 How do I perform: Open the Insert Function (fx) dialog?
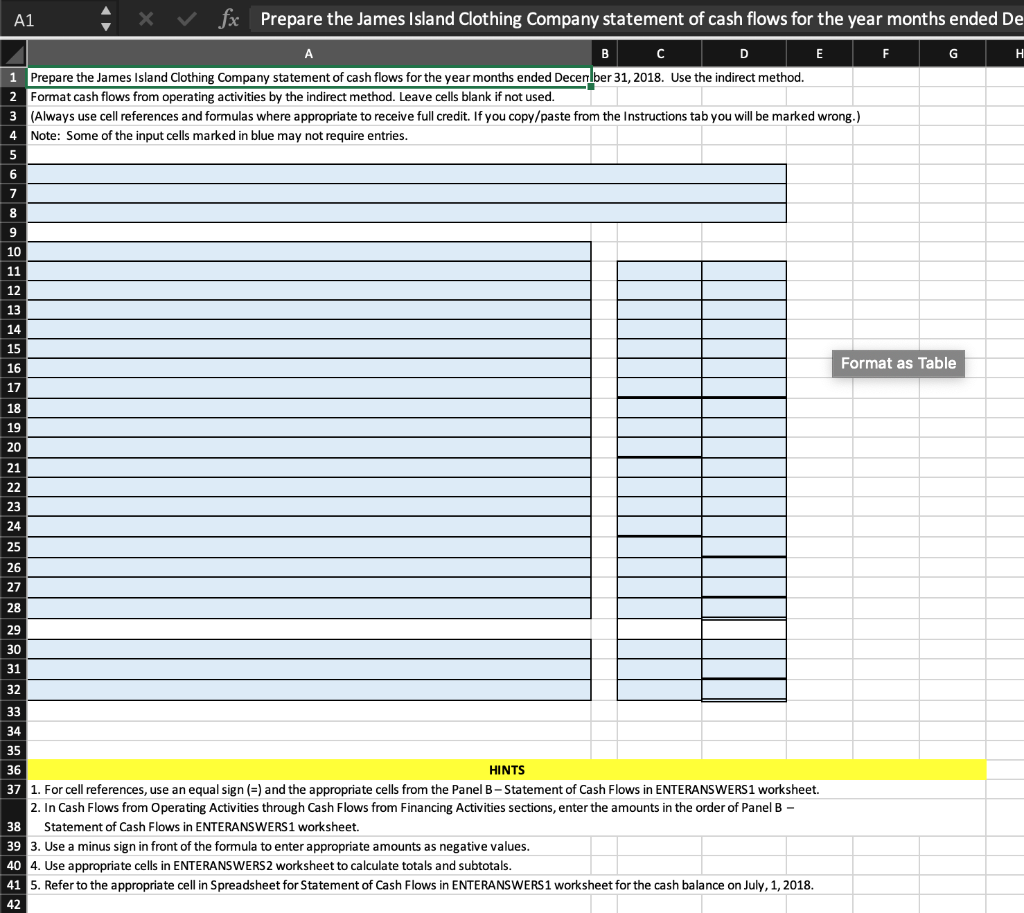point(230,18)
